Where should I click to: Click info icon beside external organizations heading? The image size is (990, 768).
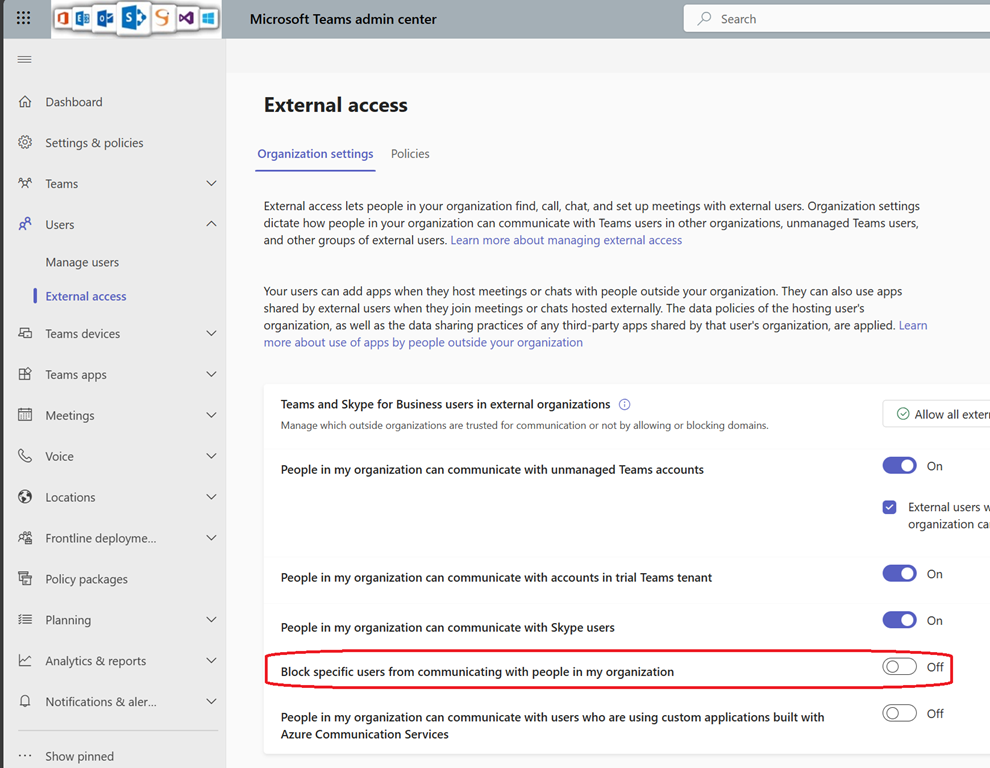click(625, 405)
